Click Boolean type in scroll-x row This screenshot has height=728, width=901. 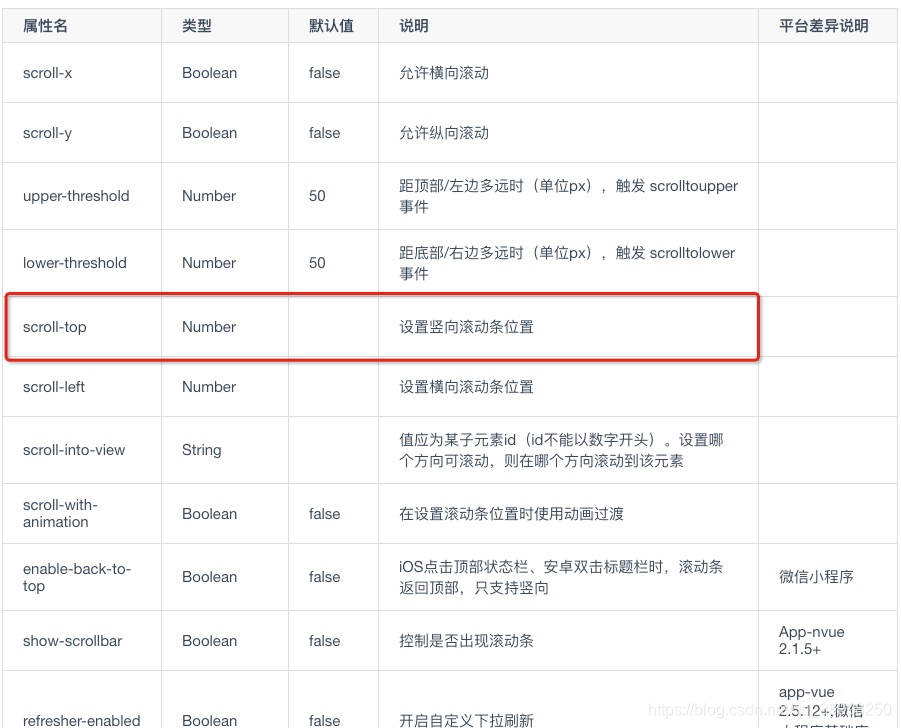(x=210, y=73)
